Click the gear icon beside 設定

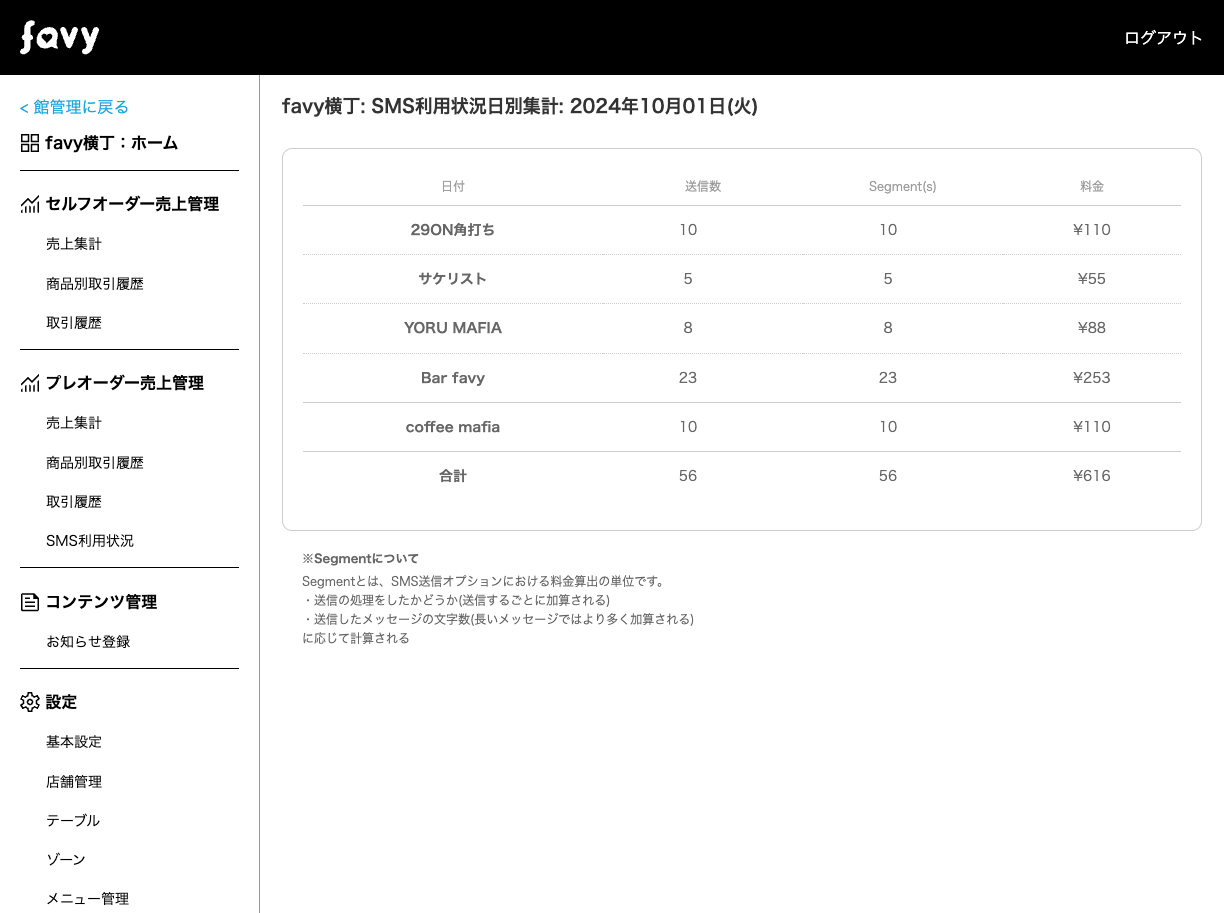pyautogui.click(x=30, y=702)
